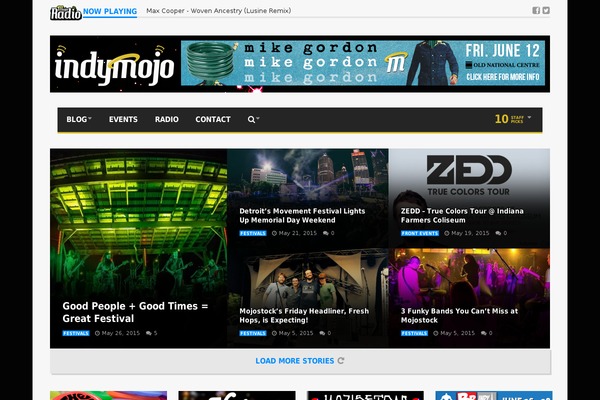This screenshot has height=400, width=600.
Task: Click the comment icon on the Detroit Movement article
Action: 326,233
